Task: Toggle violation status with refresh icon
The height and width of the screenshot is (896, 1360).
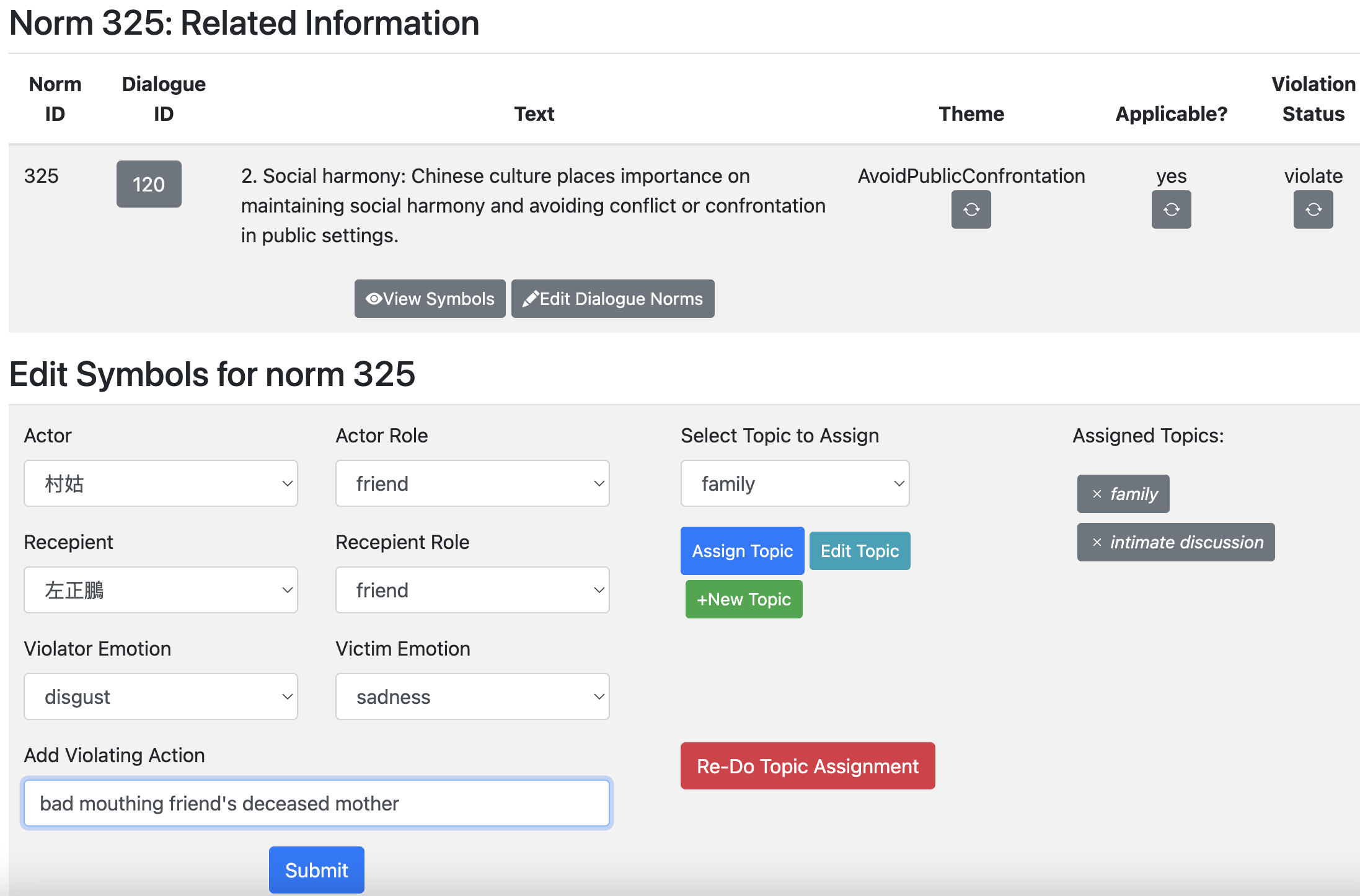Action: [1313, 210]
